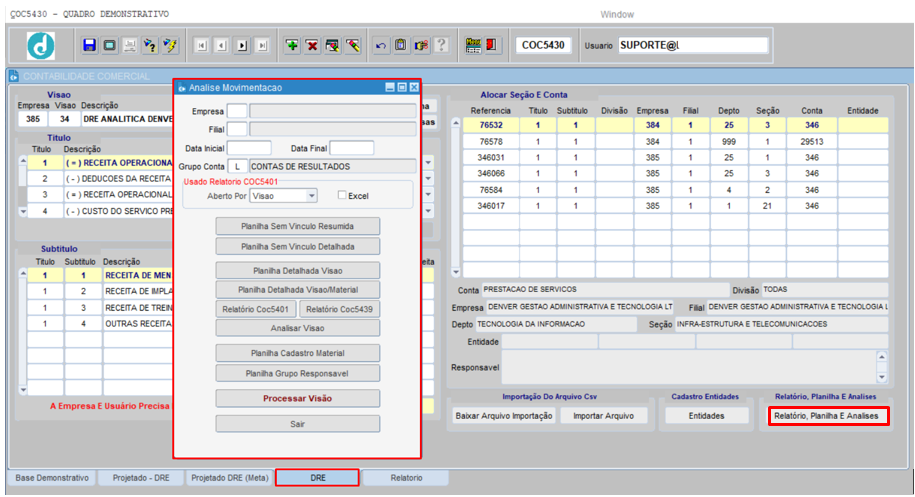The image size is (915, 497).
Task: Click Responsavel field scroll down arrow
Action: 882,377
